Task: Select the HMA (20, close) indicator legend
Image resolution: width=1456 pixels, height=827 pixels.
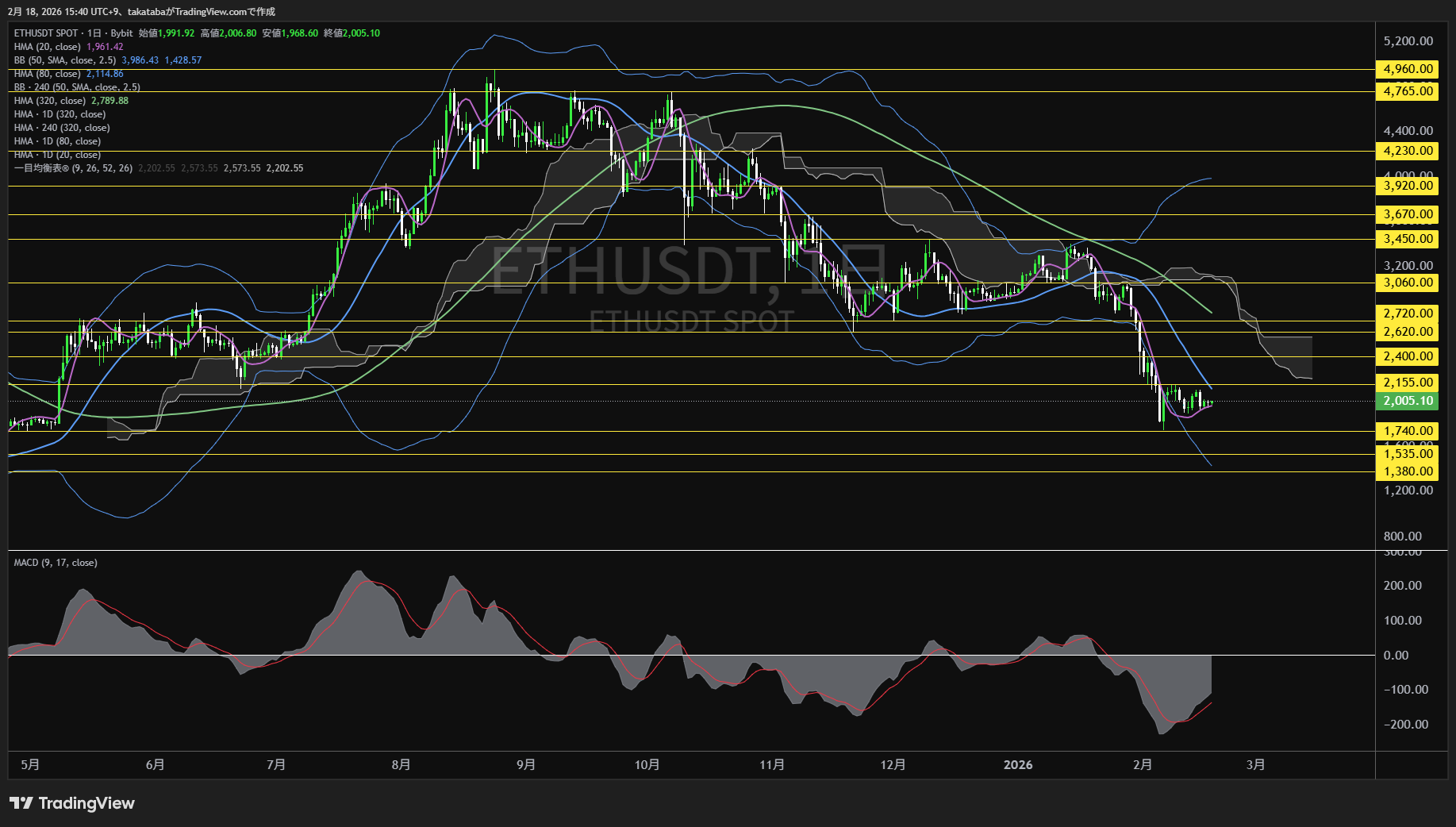Action: [x=48, y=47]
